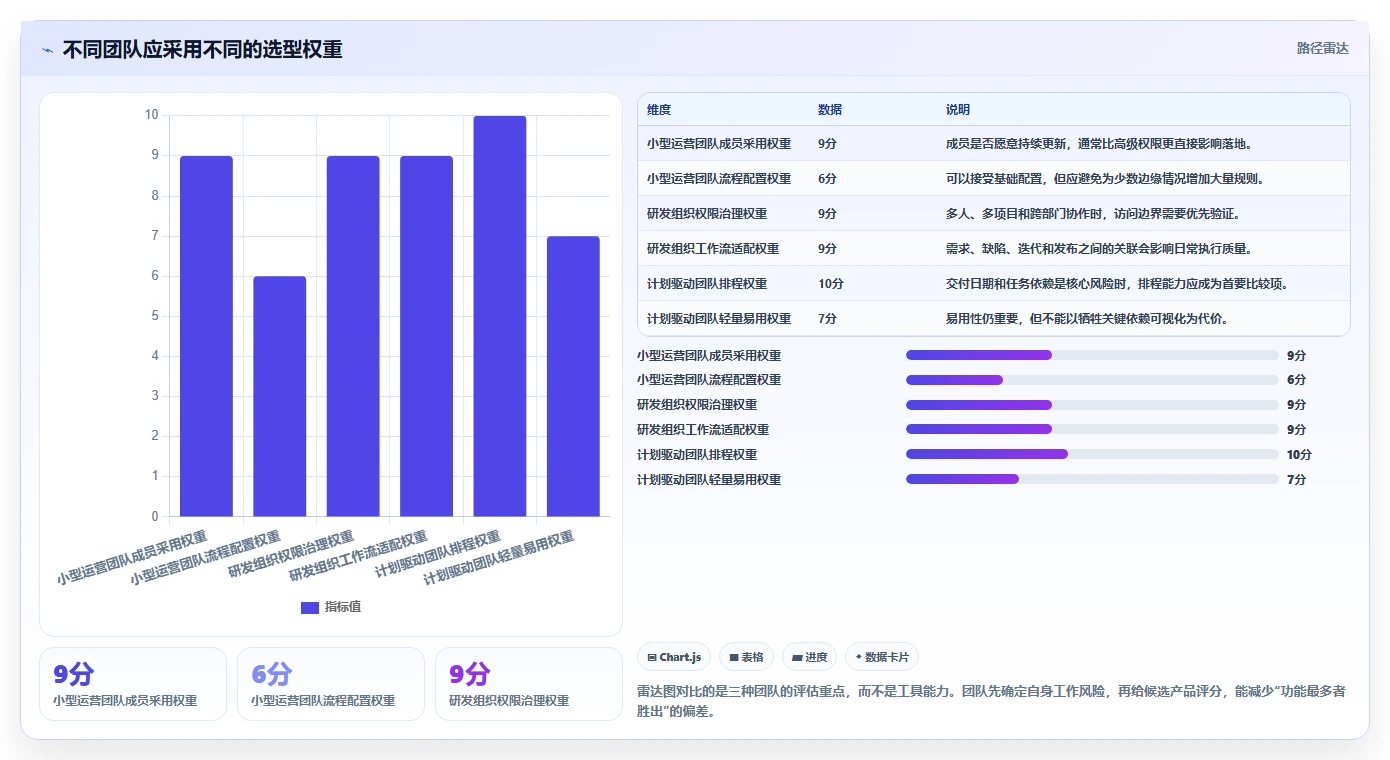Click the progress bar for 计划驱动团队轻量易用权重
Viewport: 1390px width, 760px height.
1092,480
